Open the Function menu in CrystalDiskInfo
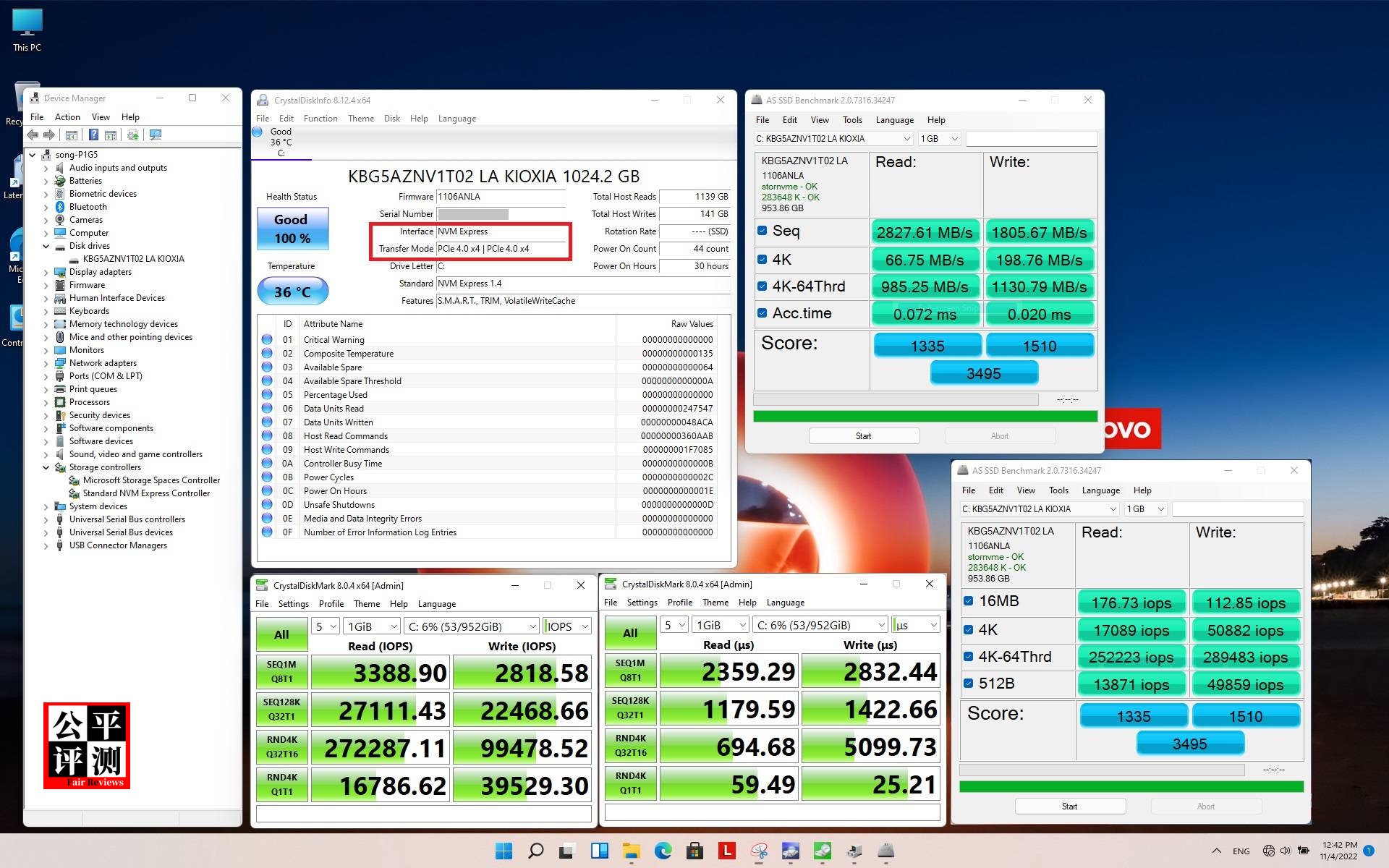Screen dimensions: 1389x868 coord(320,119)
